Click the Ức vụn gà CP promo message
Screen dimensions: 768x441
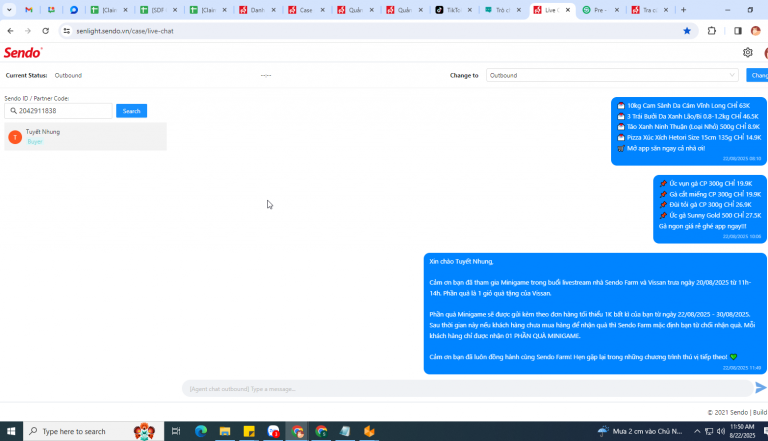pos(710,209)
